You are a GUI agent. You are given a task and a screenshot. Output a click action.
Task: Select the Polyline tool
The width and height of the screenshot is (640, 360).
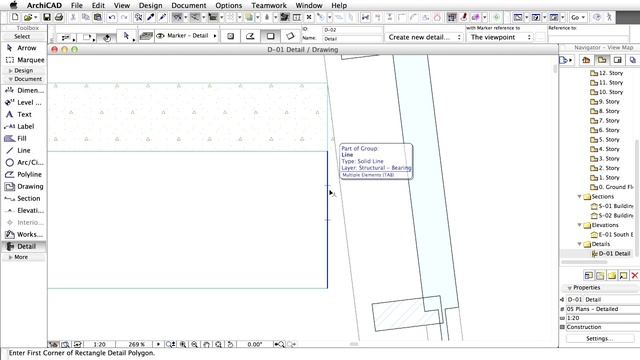pyautogui.click(x=24, y=174)
